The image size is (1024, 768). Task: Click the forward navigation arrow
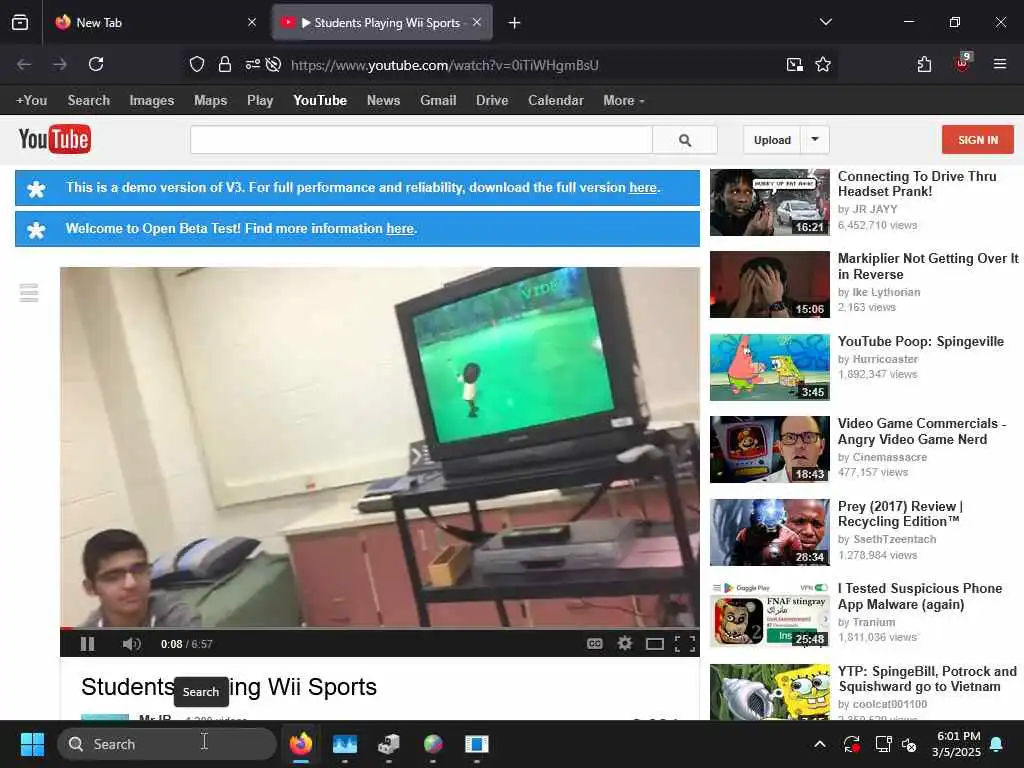59,64
